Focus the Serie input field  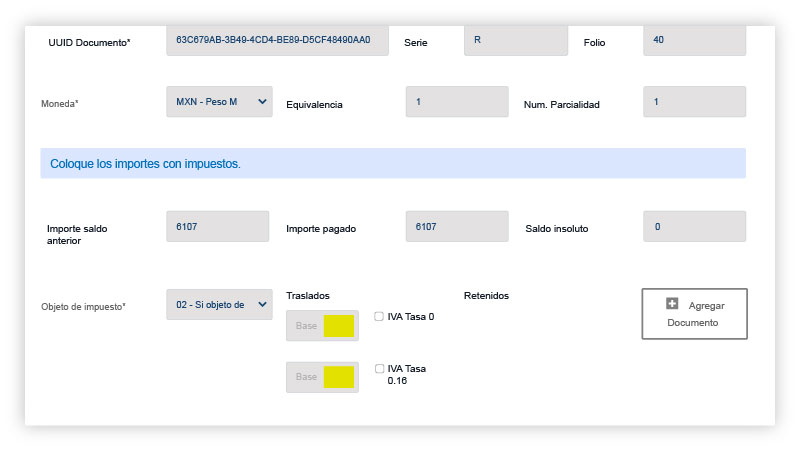pos(516,40)
